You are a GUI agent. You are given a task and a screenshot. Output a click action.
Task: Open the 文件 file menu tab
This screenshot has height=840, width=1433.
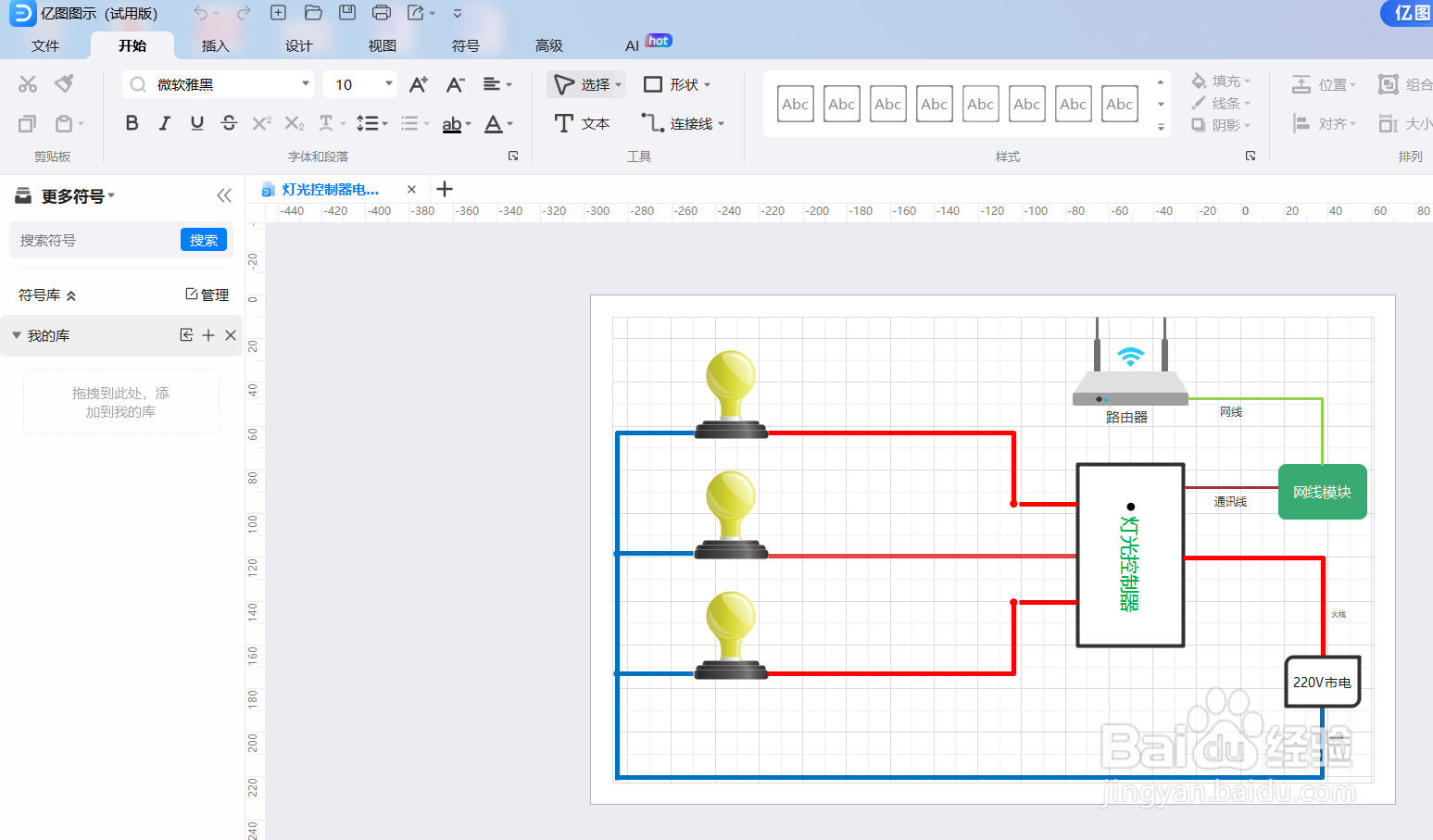click(45, 45)
